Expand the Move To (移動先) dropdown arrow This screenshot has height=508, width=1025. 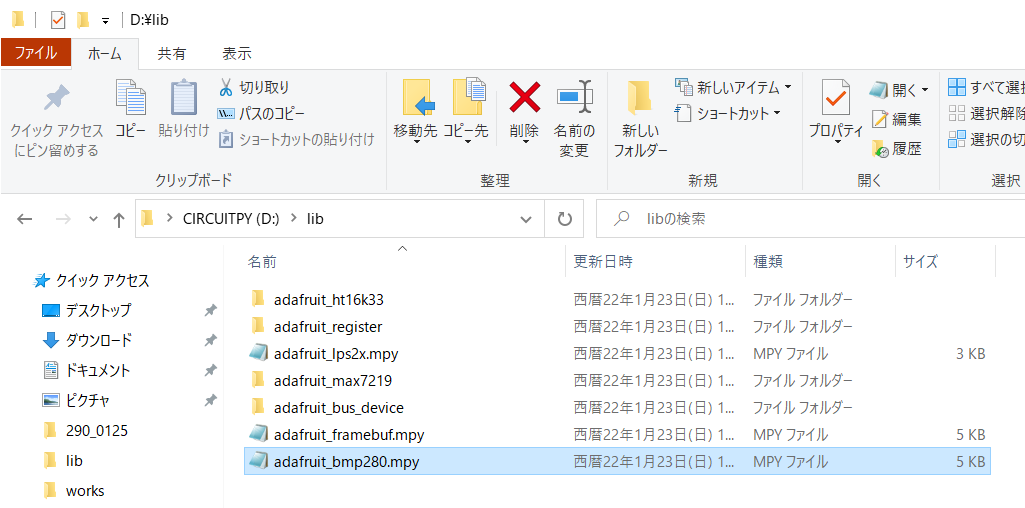pos(416,142)
